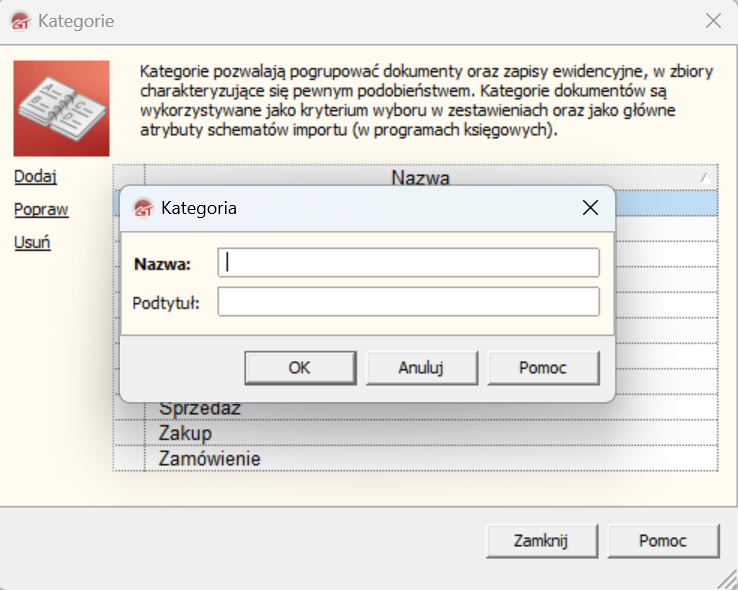The width and height of the screenshot is (738, 590).
Task: Select the Zakup row
Action: [x=415, y=433]
